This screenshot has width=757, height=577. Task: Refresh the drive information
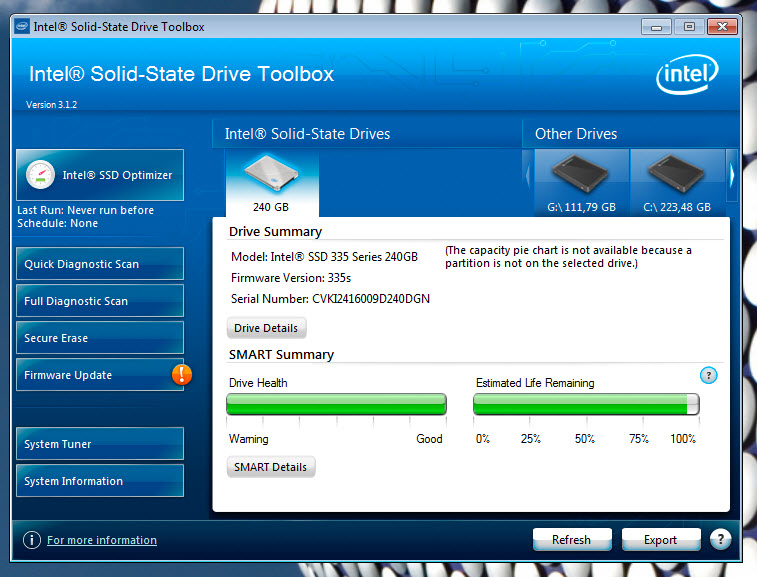pos(572,539)
